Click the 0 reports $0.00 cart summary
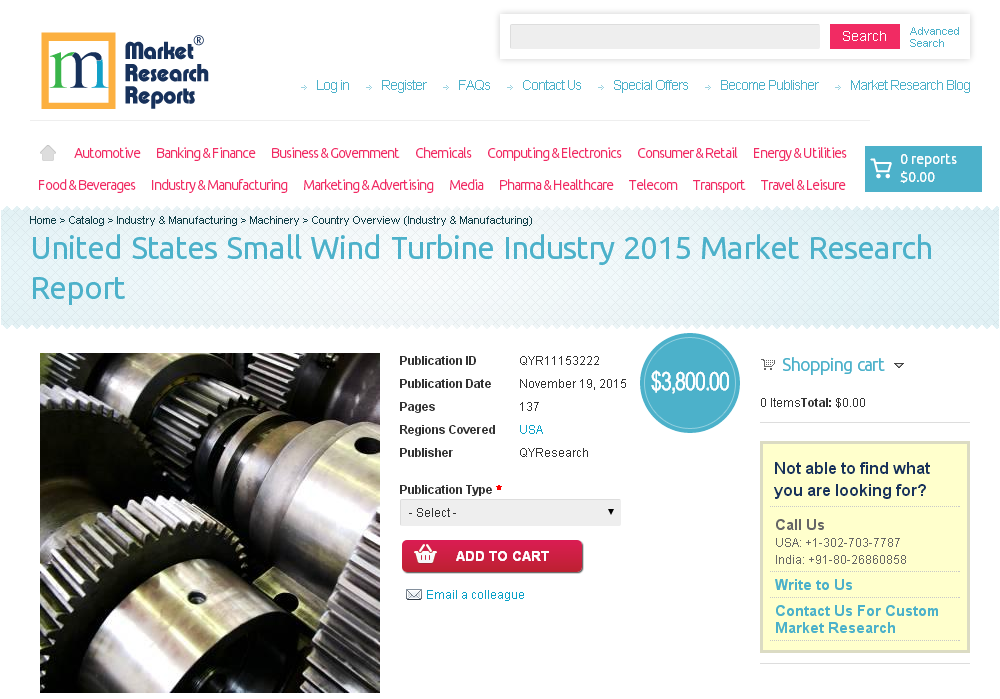 (923, 168)
